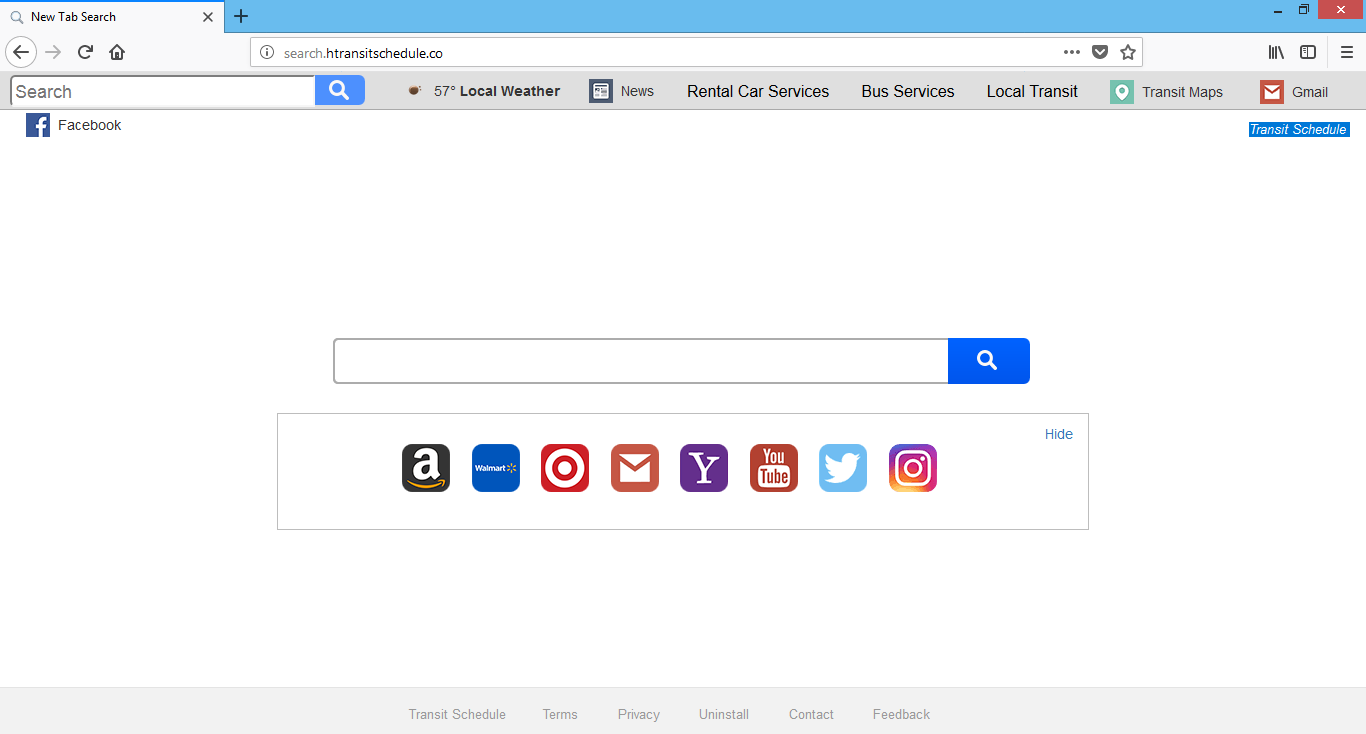Open the Yahoo shortcut icon
The height and width of the screenshot is (734, 1366).
(703, 467)
